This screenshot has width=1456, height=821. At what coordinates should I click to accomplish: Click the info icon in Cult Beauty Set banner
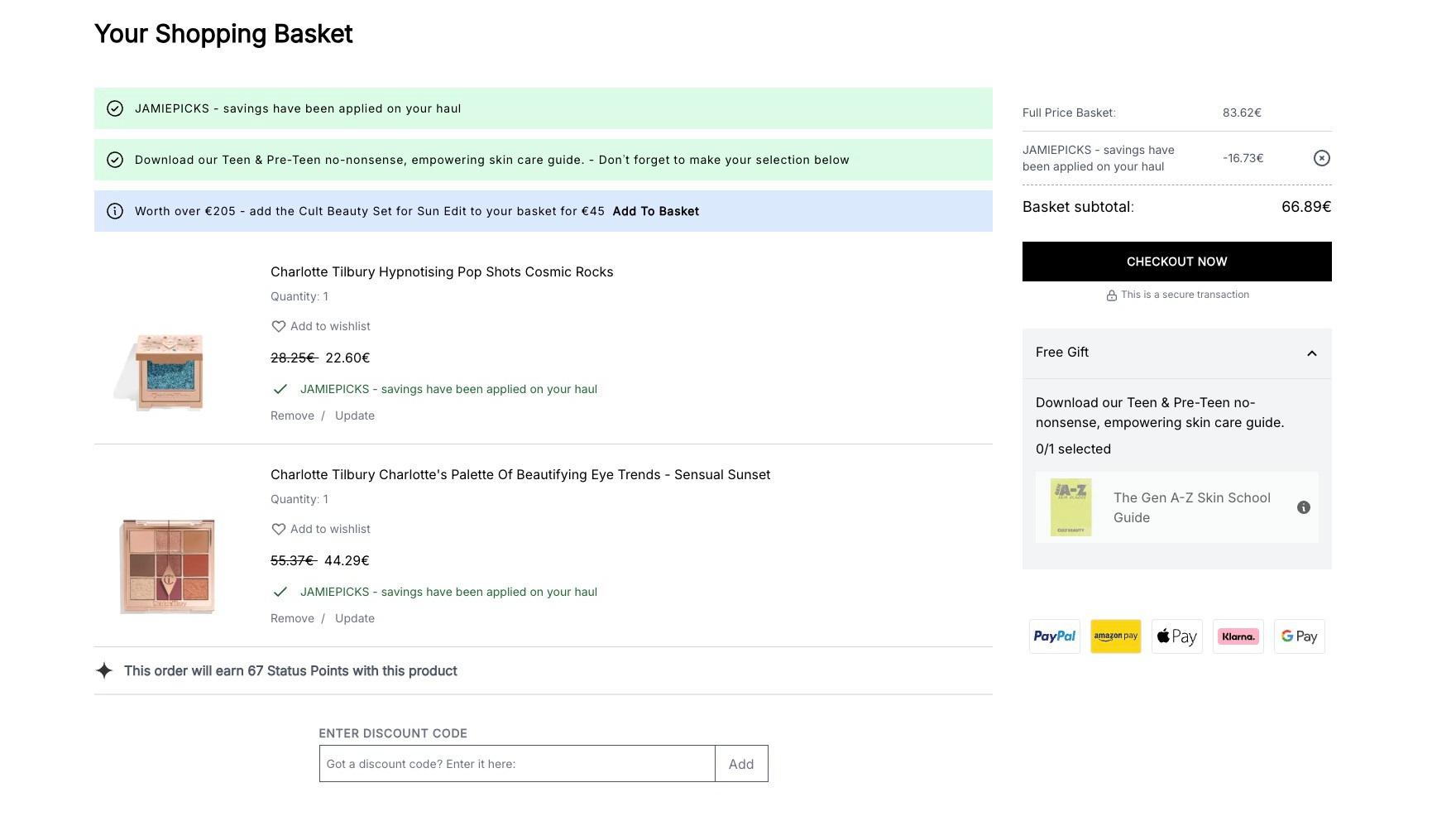click(x=115, y=211)
